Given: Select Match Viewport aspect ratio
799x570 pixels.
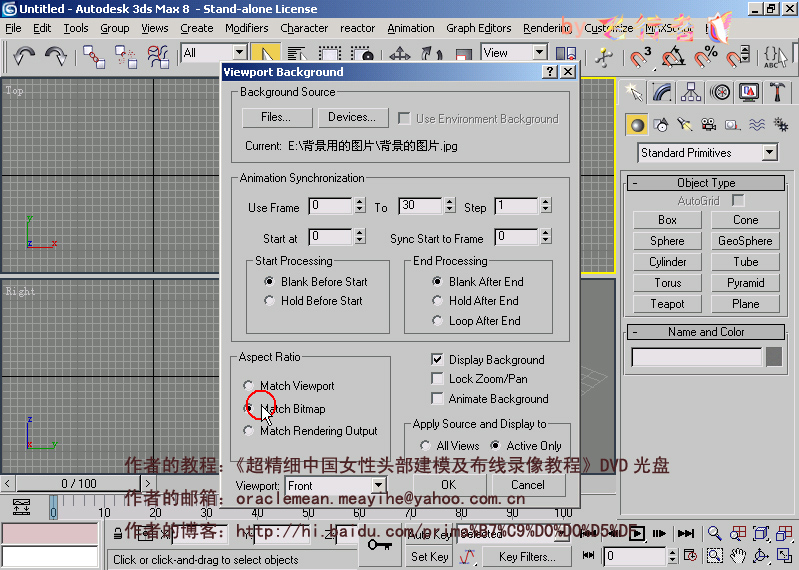Looking at the screenshot, I should point(248,385).
